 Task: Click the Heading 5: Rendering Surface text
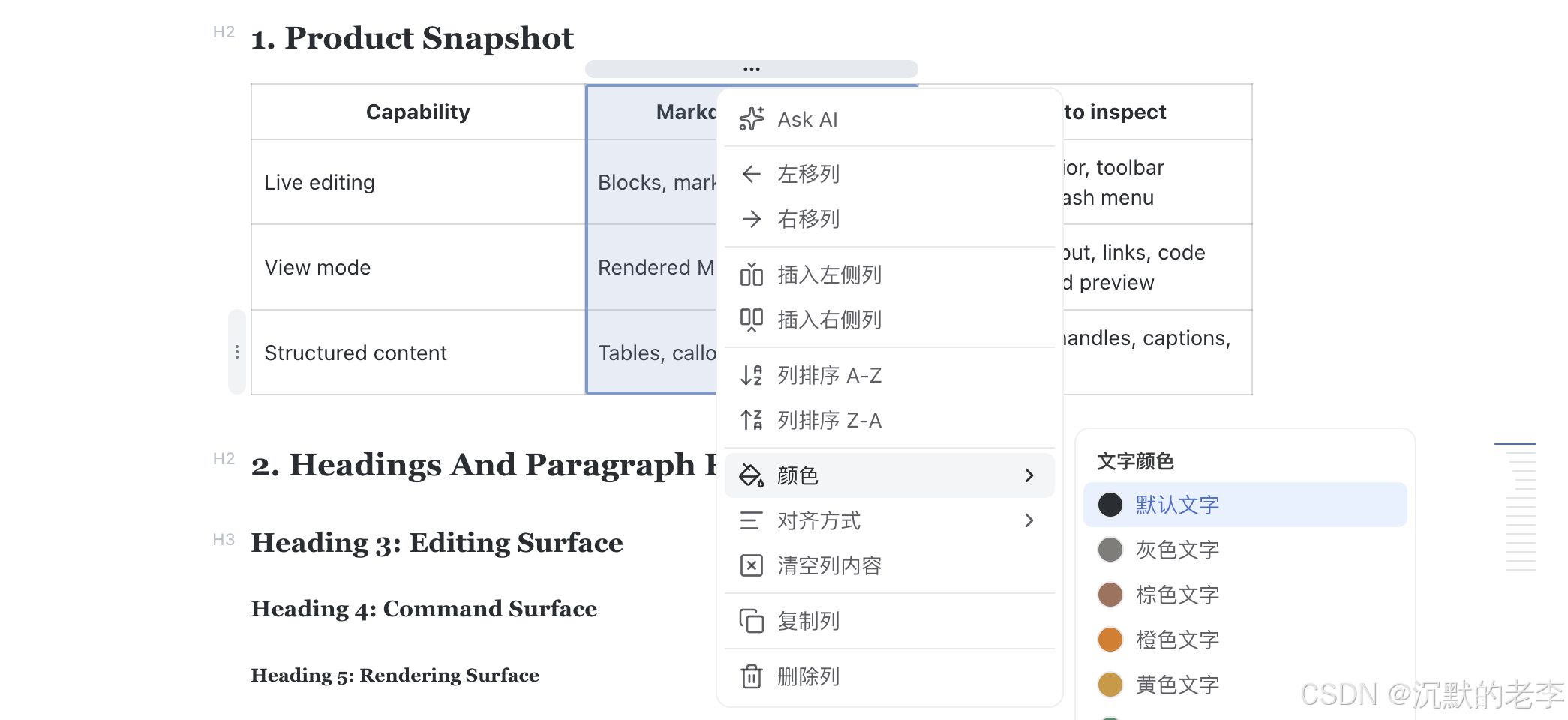pyautogui.click(x=395, y=675)
